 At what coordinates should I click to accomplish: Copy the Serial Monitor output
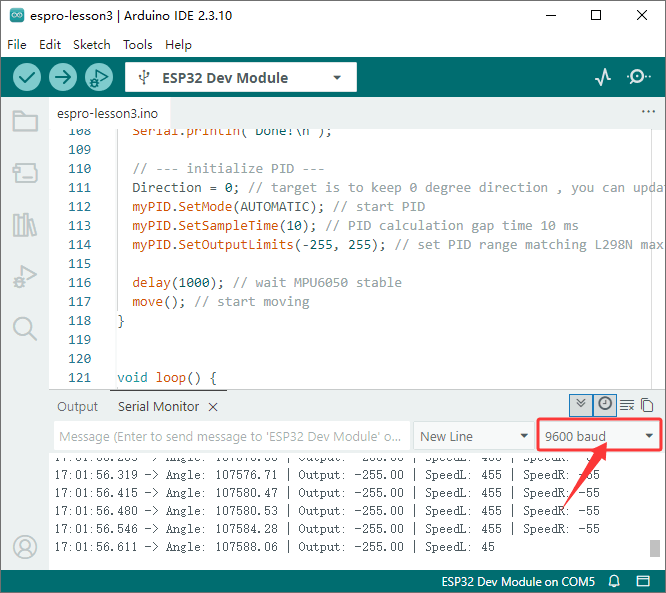point(647,405)
